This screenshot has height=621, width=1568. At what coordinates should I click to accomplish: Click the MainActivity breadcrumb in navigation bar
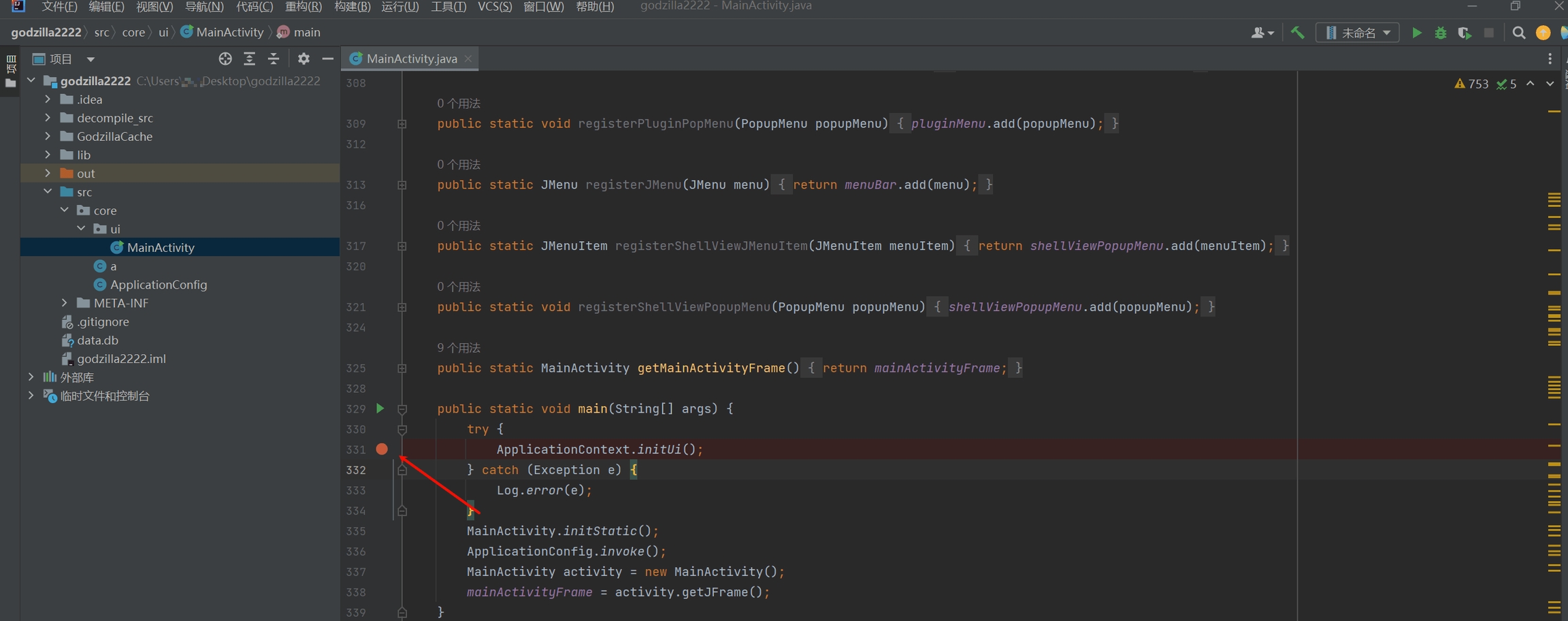coord(229,33)
